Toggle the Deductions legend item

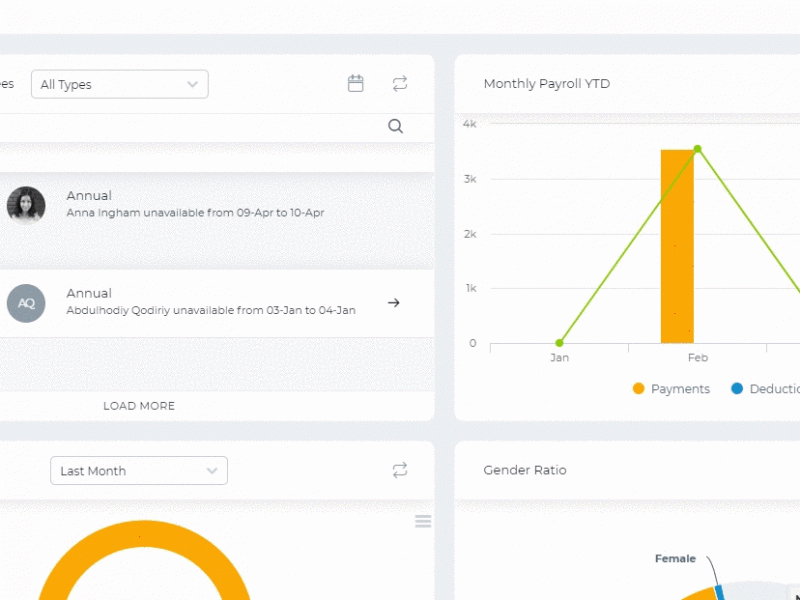(765, 389)
